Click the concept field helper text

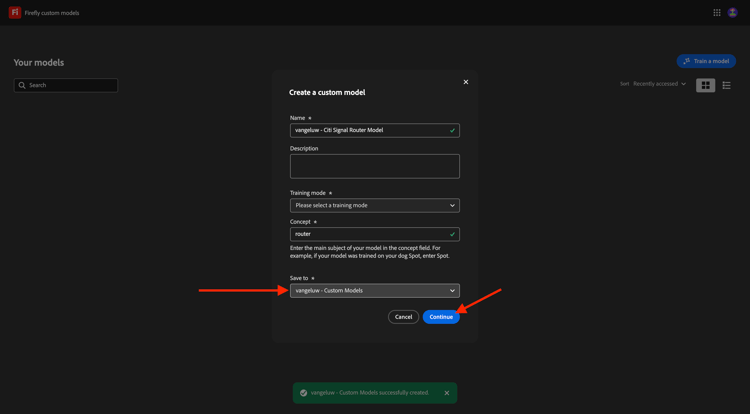click(x=370, y=252)
